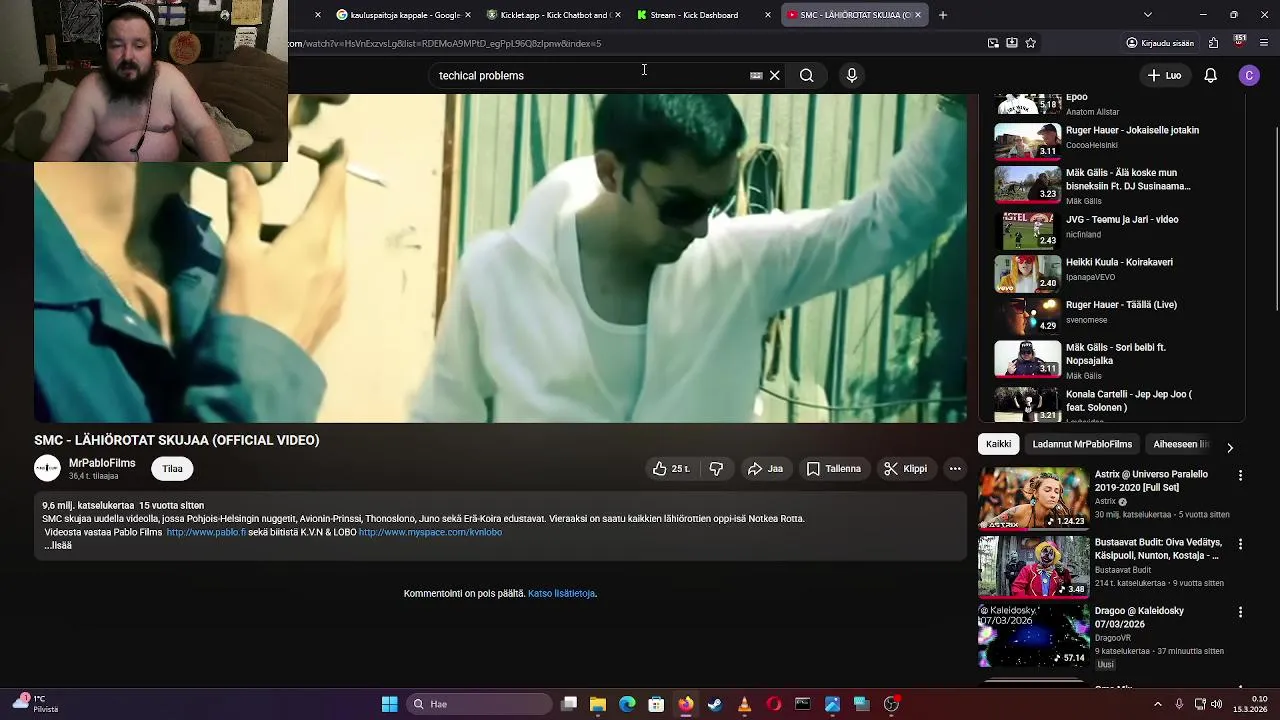Open the purple C account avatar
This screenshot has width=1280, height=720.
pyautogui.click(x=1249, y=75)
